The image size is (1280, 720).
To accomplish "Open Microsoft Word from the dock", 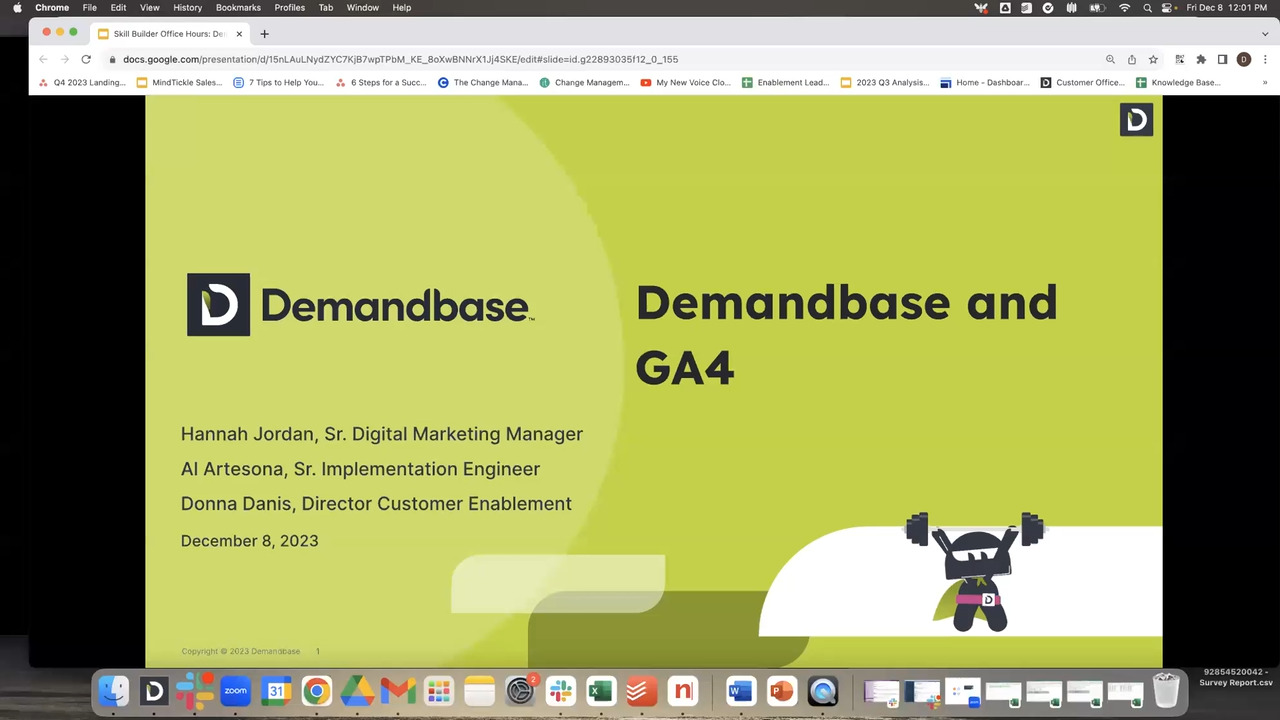I will (741, 691).
